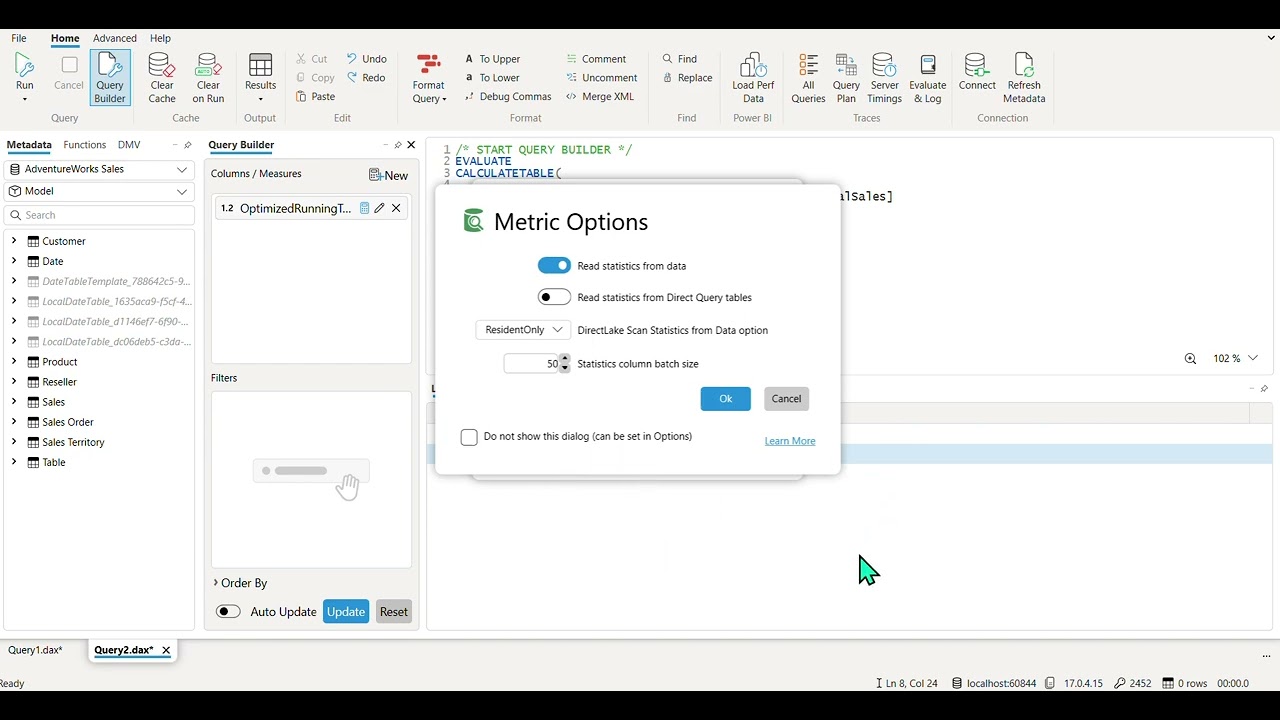This screenshot has height=720, width=1280.
Task: Click the Undo button
Action: click(x=366, y=59)
